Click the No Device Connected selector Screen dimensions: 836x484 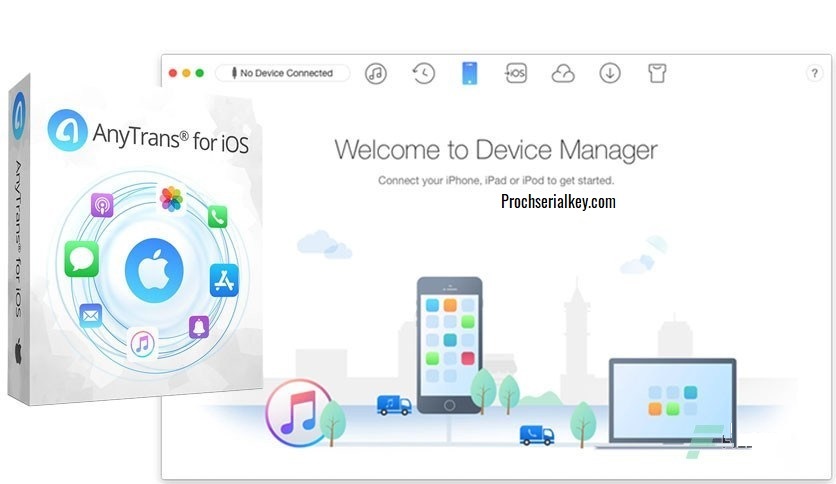283,73
